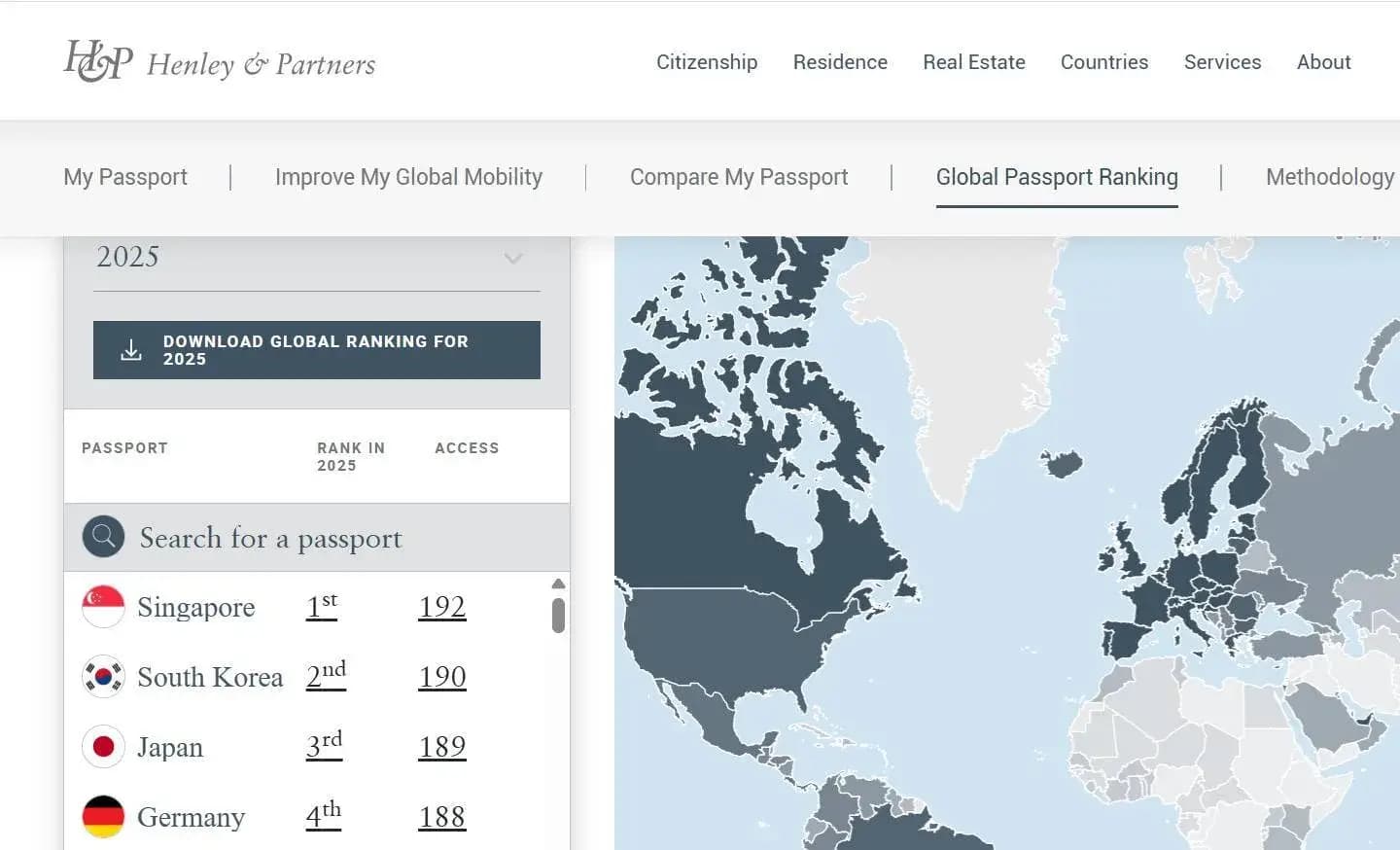Select the Methodology tab
Image resolution: width=1400 pixels, height=850 pixels.
coord(1329,177)
